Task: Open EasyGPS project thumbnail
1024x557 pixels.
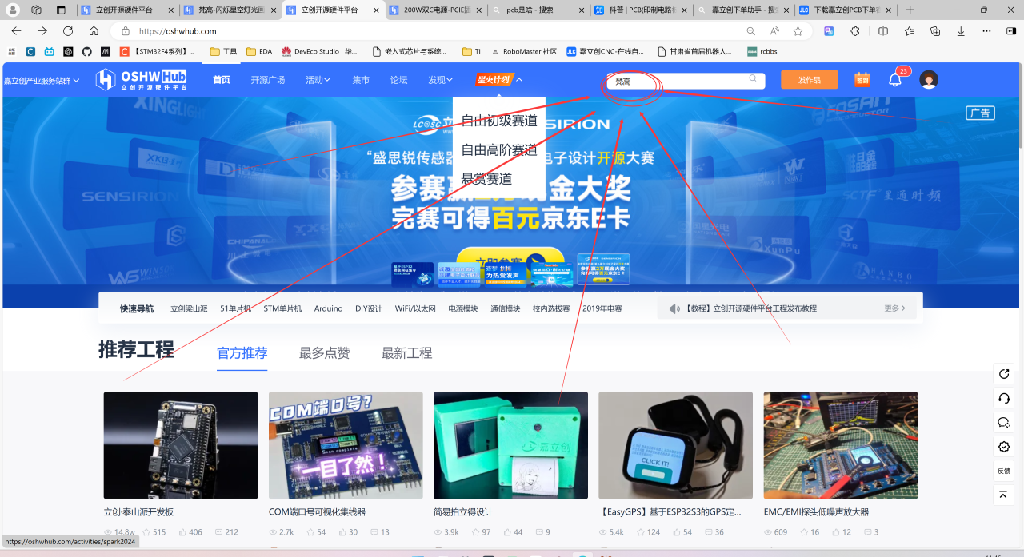Action: pos(675,445)
